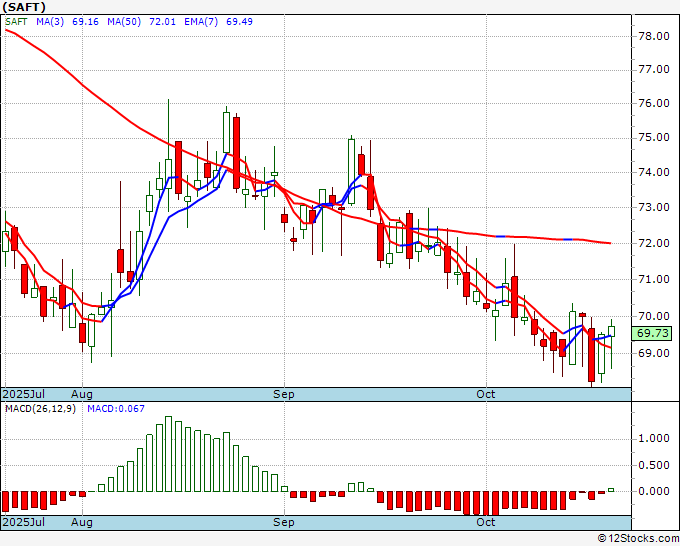The height and width of the screenshot is (546, 680).
Task: Click the 72.00 price axis label
Action: point(654,243)
